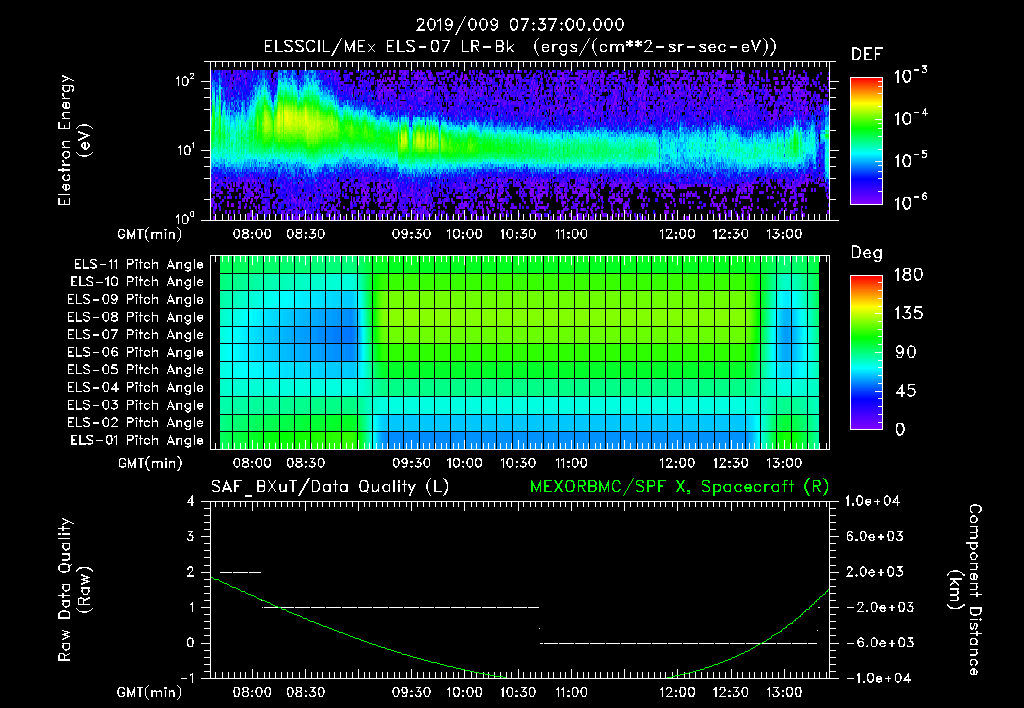Click the ELS-01 Pitch Angle row label

tap(136, 440)
